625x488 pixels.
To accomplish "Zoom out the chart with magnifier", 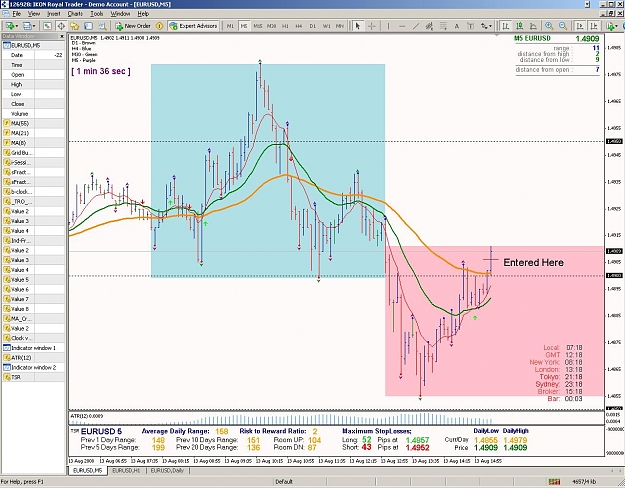I will point(563,26).
